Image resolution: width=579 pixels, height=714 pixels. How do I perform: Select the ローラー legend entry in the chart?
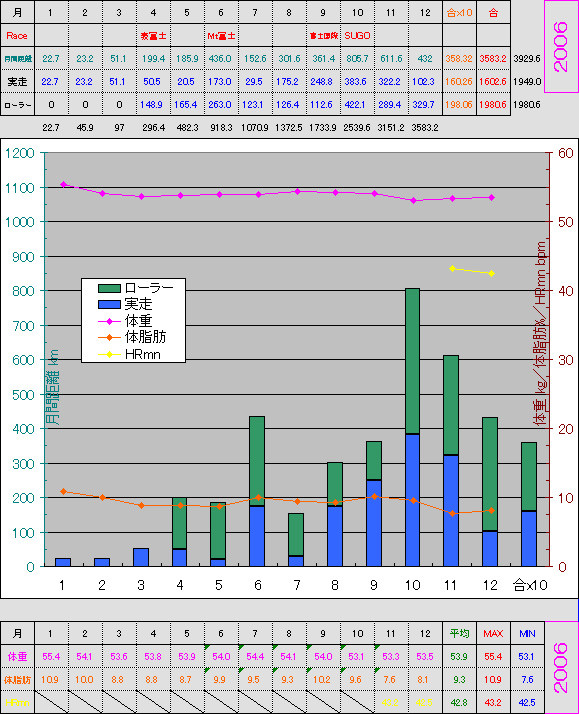tap(135, 288)
